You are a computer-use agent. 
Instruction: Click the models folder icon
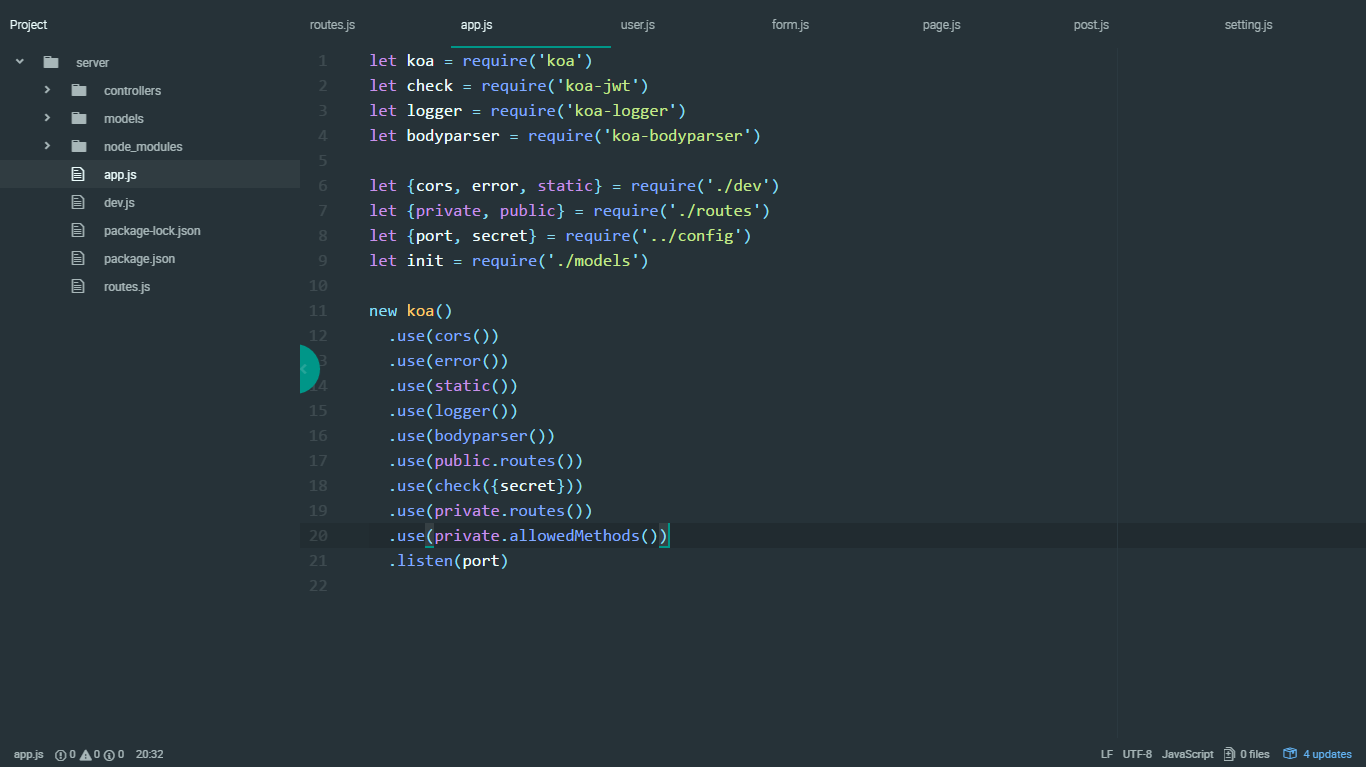[x=79, y=118]
